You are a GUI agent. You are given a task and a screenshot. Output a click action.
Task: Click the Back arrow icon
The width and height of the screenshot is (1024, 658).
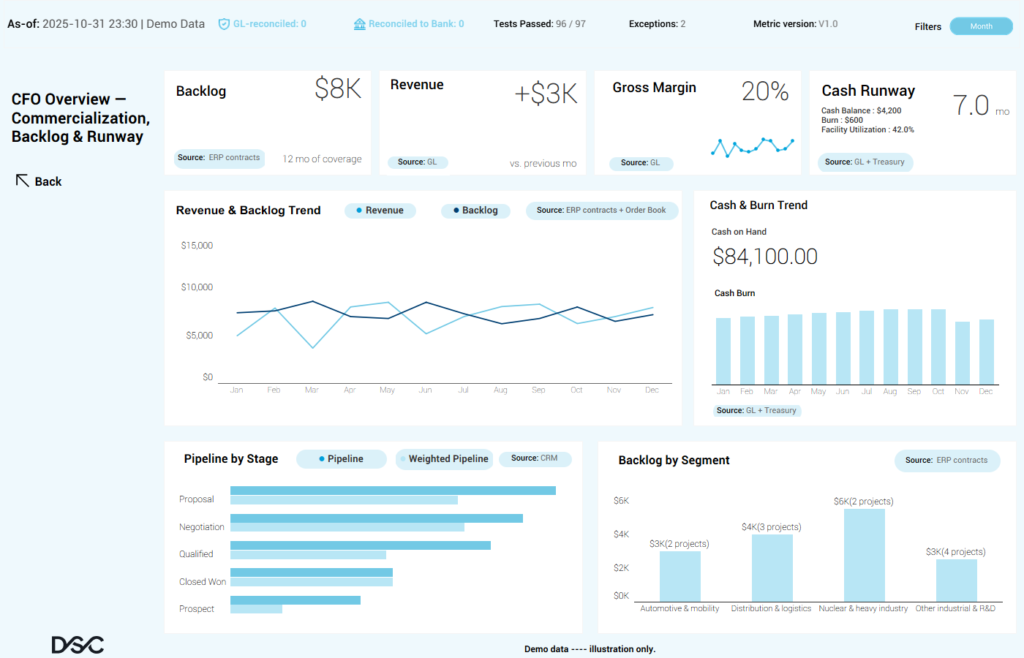click(x=21, y=180)
